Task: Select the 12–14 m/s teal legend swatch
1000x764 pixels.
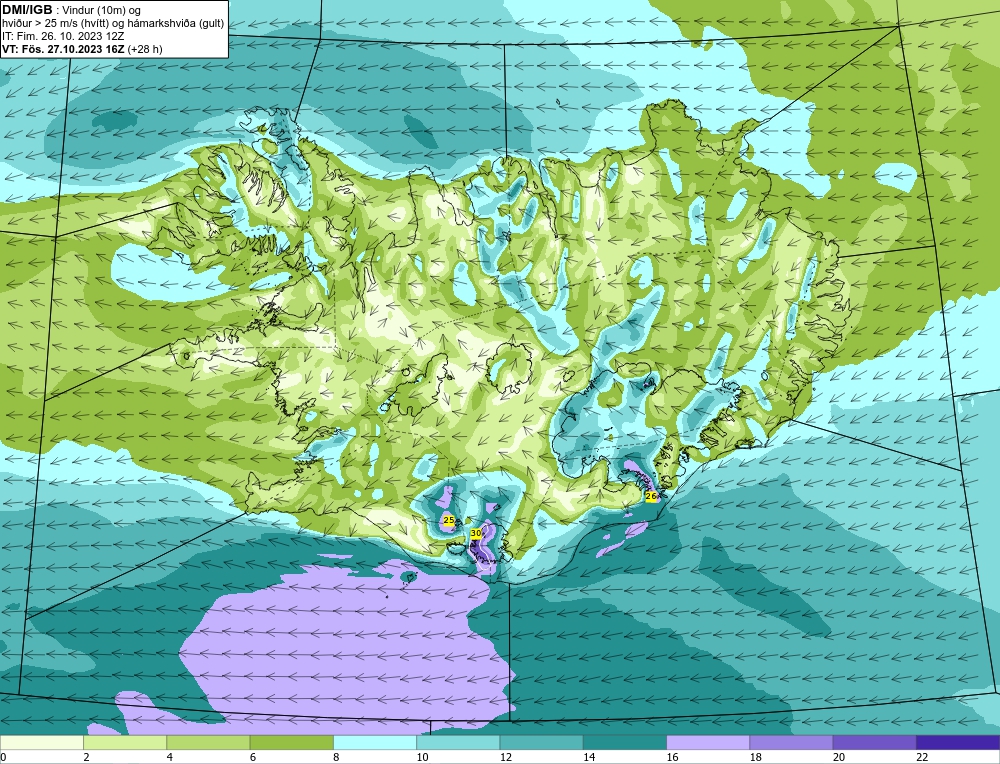Action: tap(541, 743)
